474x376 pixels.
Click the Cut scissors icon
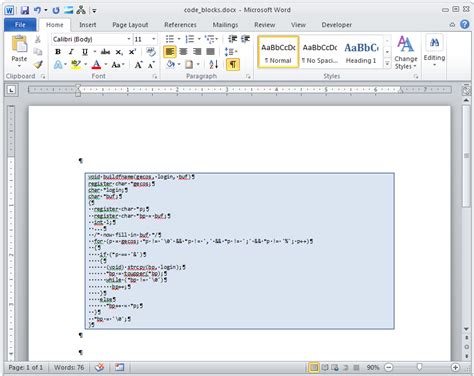(x=38, y=39)
